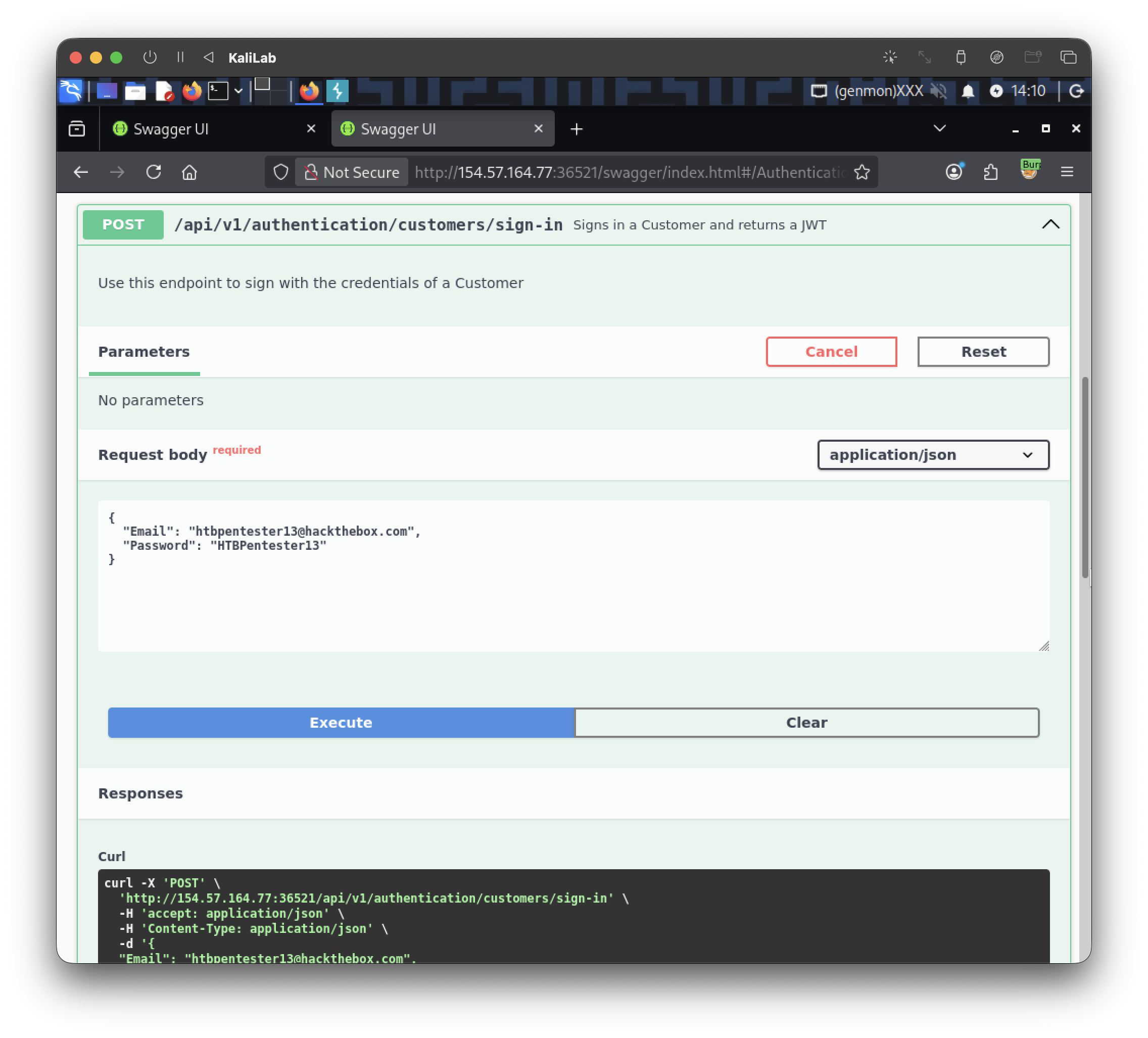Open the Firefox hamburger menu
The image size is (1148, 1038).
point(1067,172)
